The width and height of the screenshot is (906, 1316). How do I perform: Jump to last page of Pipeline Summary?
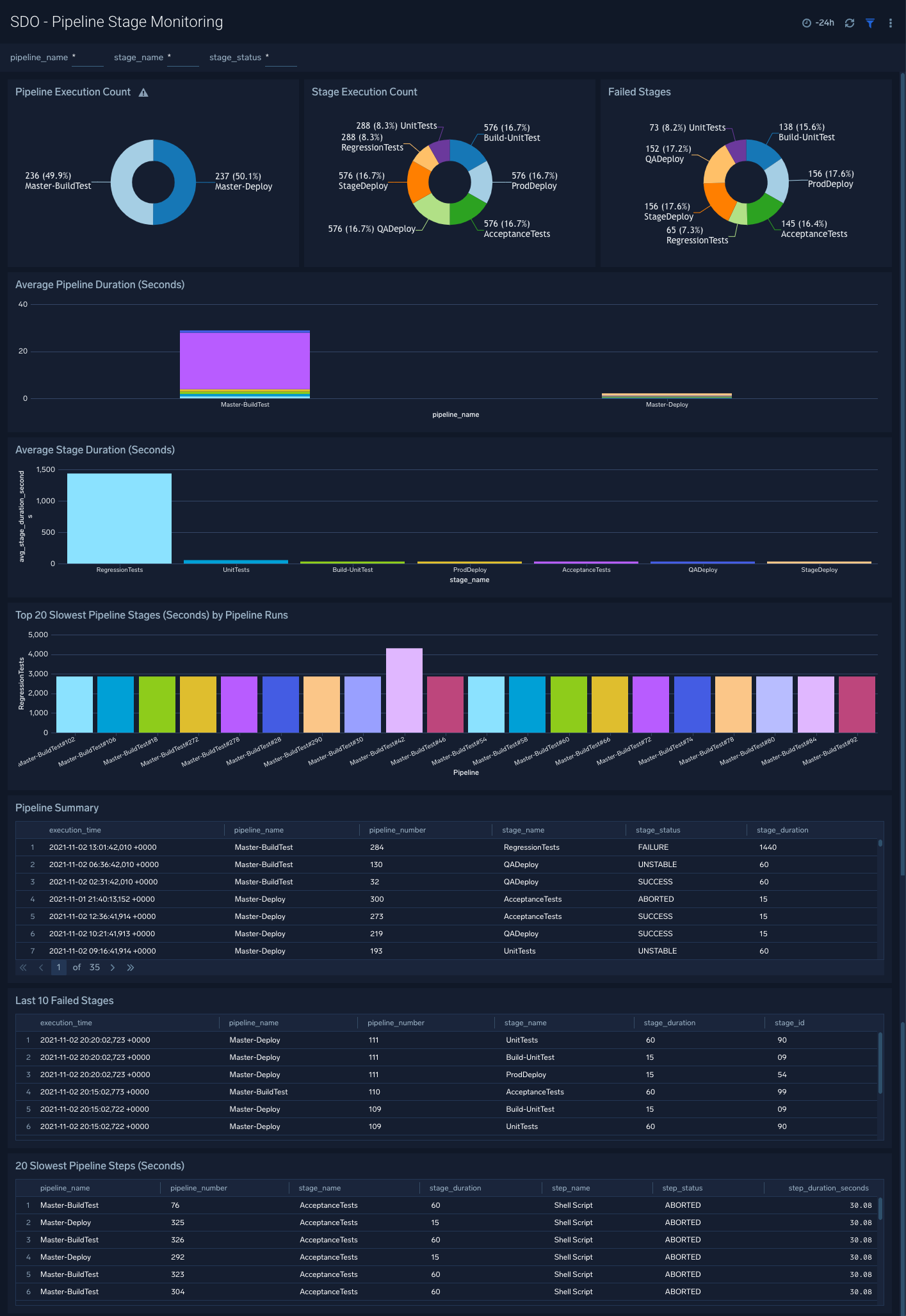click(x=131, y=968)
